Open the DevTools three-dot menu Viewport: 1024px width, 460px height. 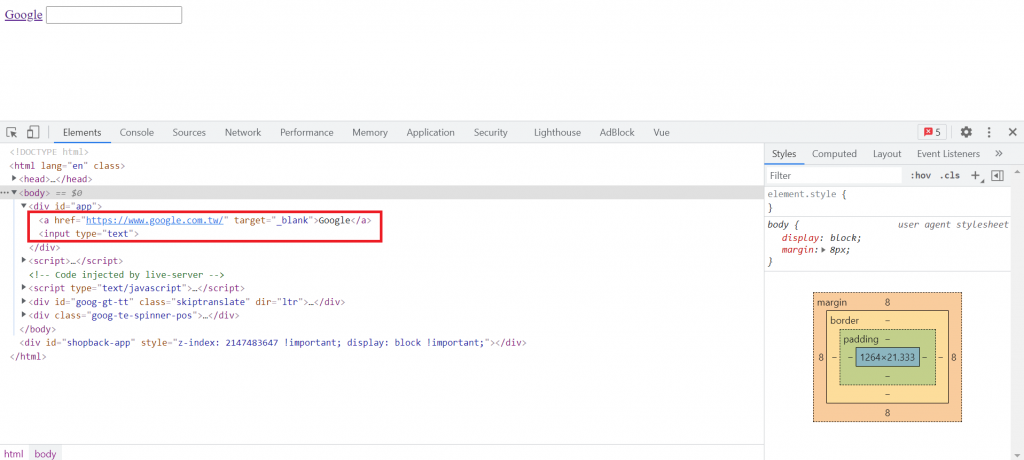[x=989, y=132]
